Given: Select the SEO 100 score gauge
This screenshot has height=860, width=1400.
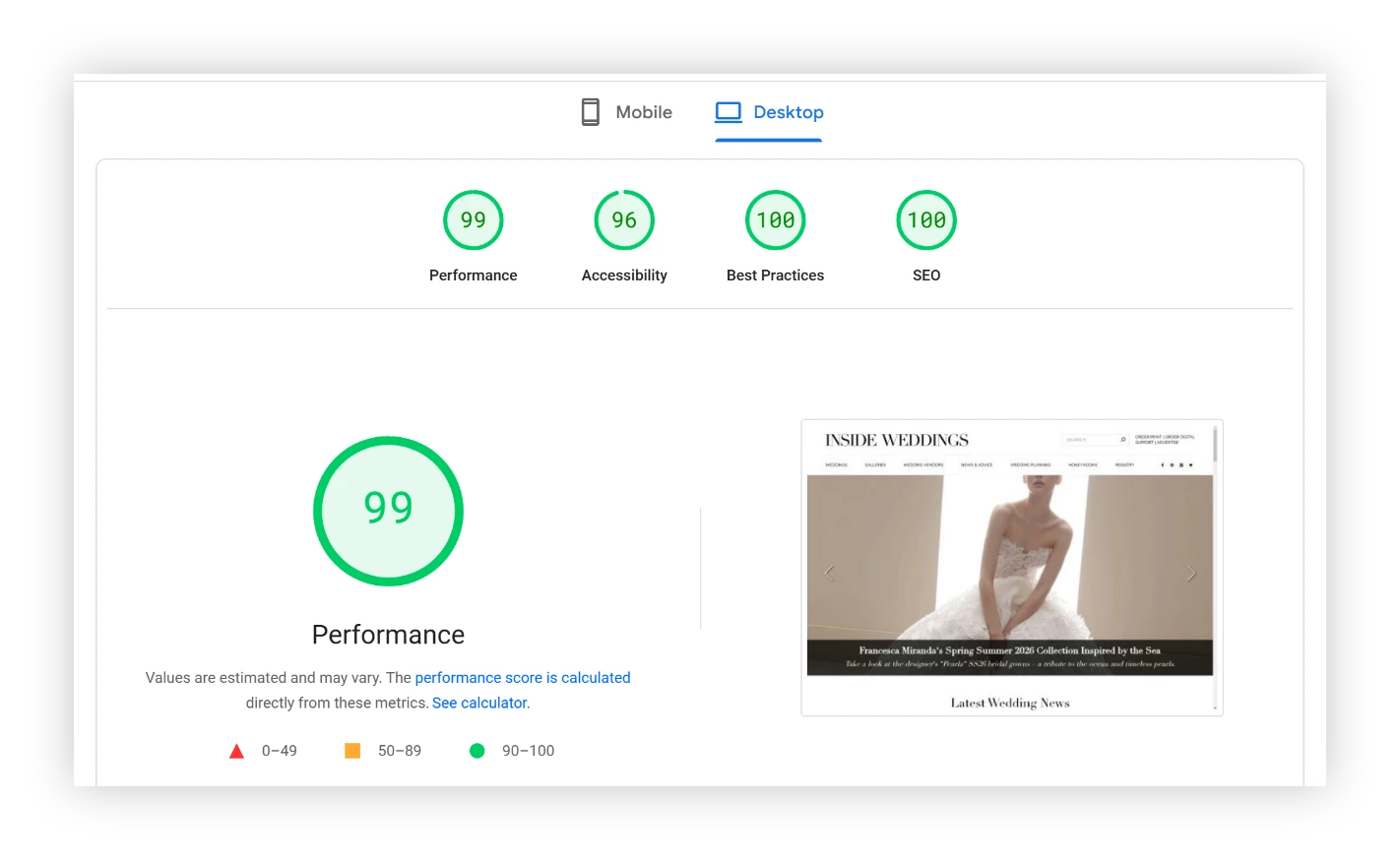Looking at the screenshot, I should pos(926,220).
